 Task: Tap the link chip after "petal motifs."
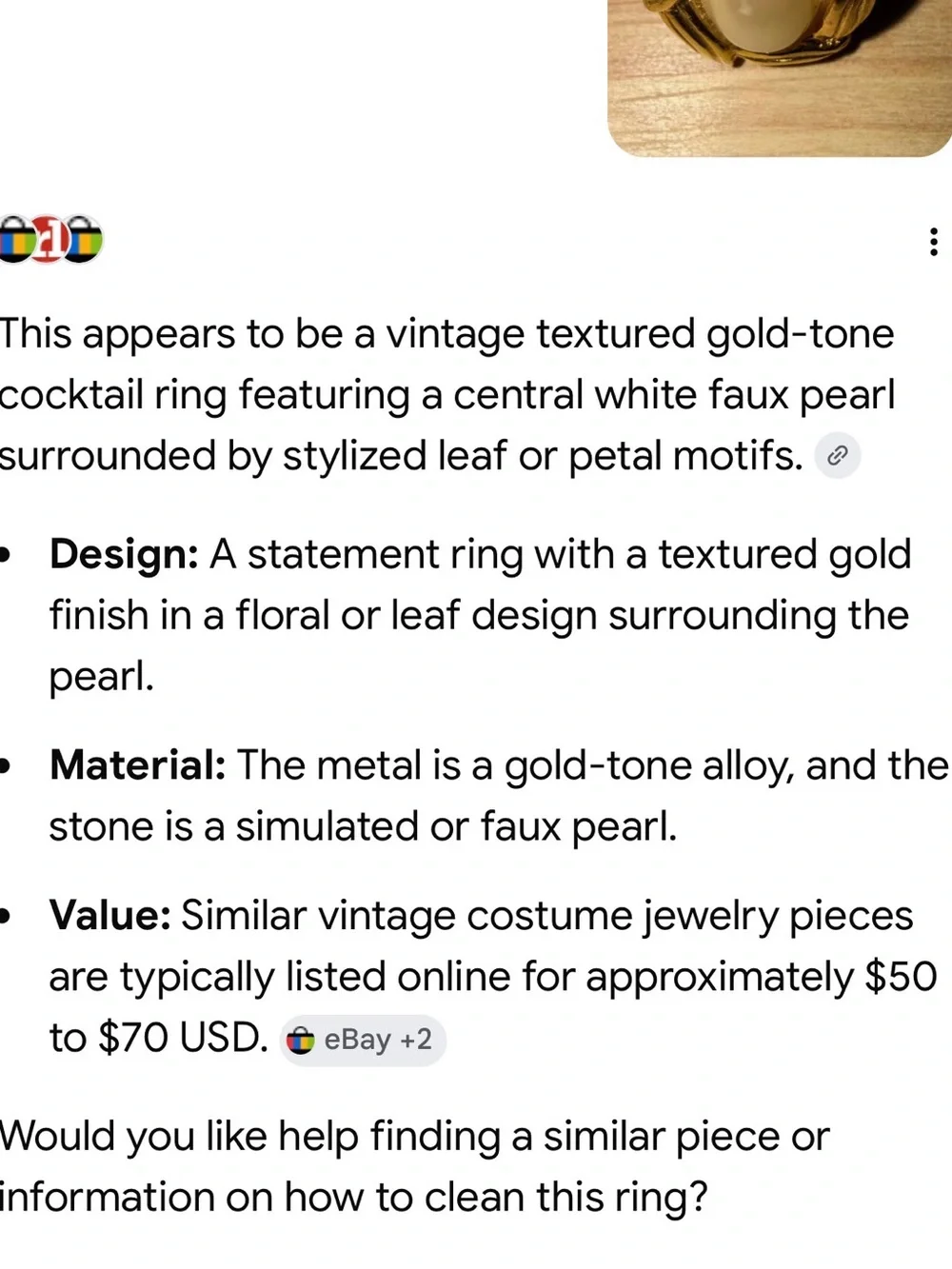tap(838, 456)
